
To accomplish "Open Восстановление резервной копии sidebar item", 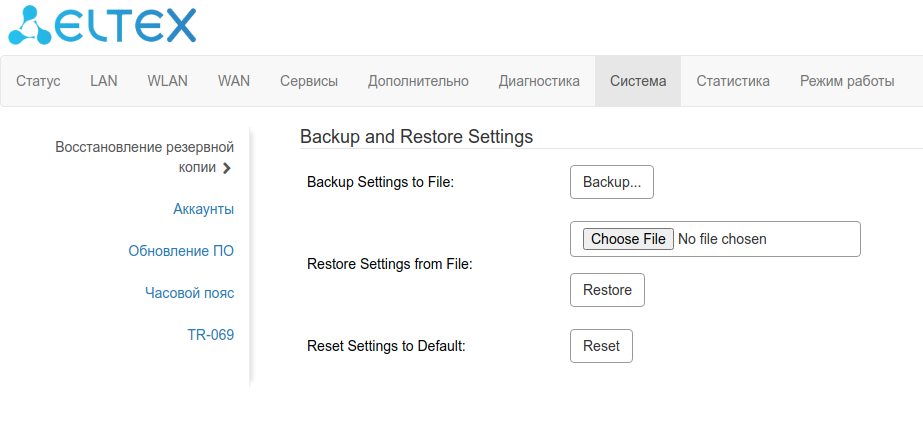I will (x=144, y=157).
